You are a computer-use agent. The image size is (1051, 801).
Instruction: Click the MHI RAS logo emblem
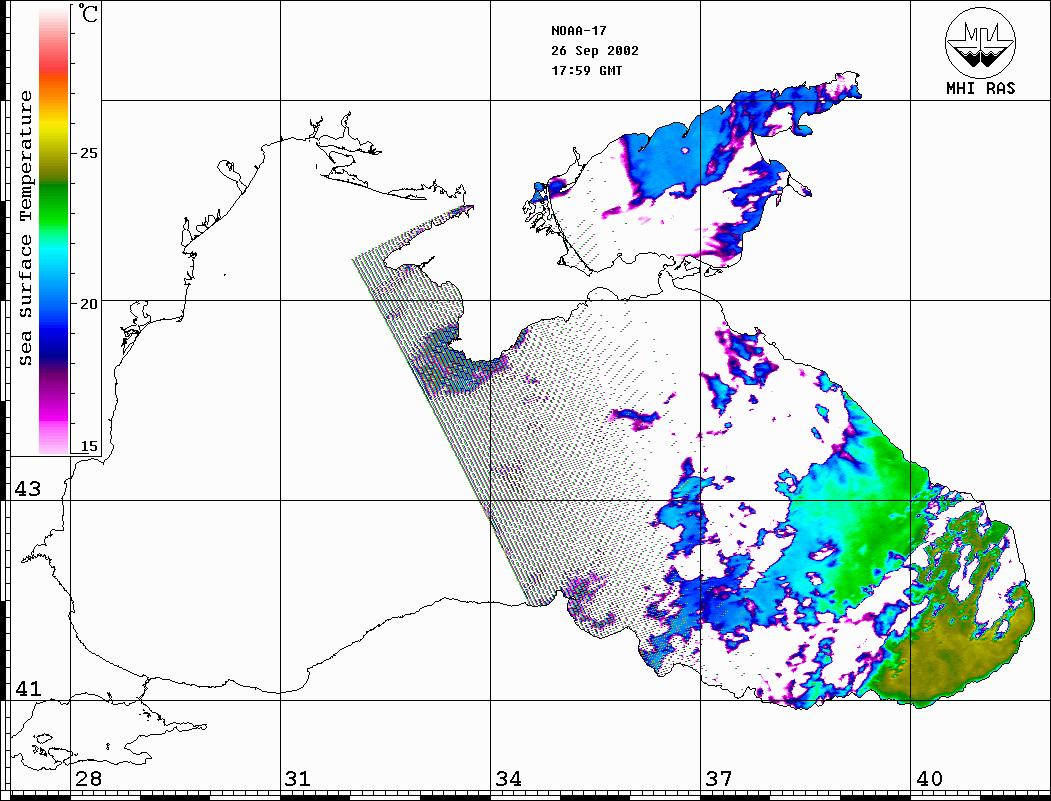981,42
